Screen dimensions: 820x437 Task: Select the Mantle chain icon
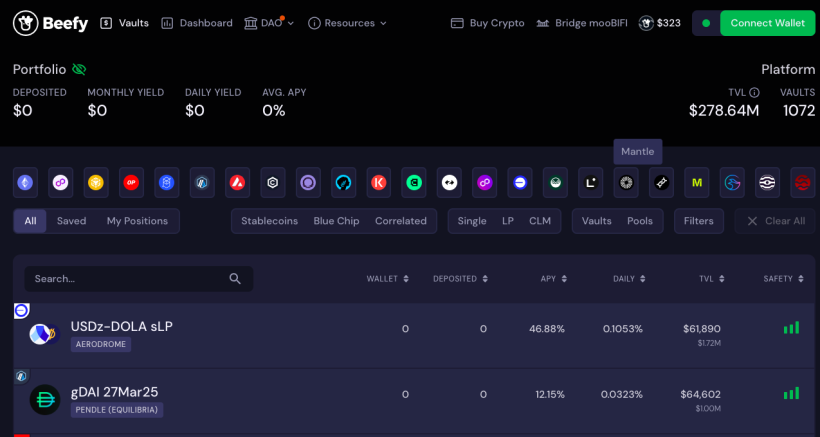[x=626, y=182]
